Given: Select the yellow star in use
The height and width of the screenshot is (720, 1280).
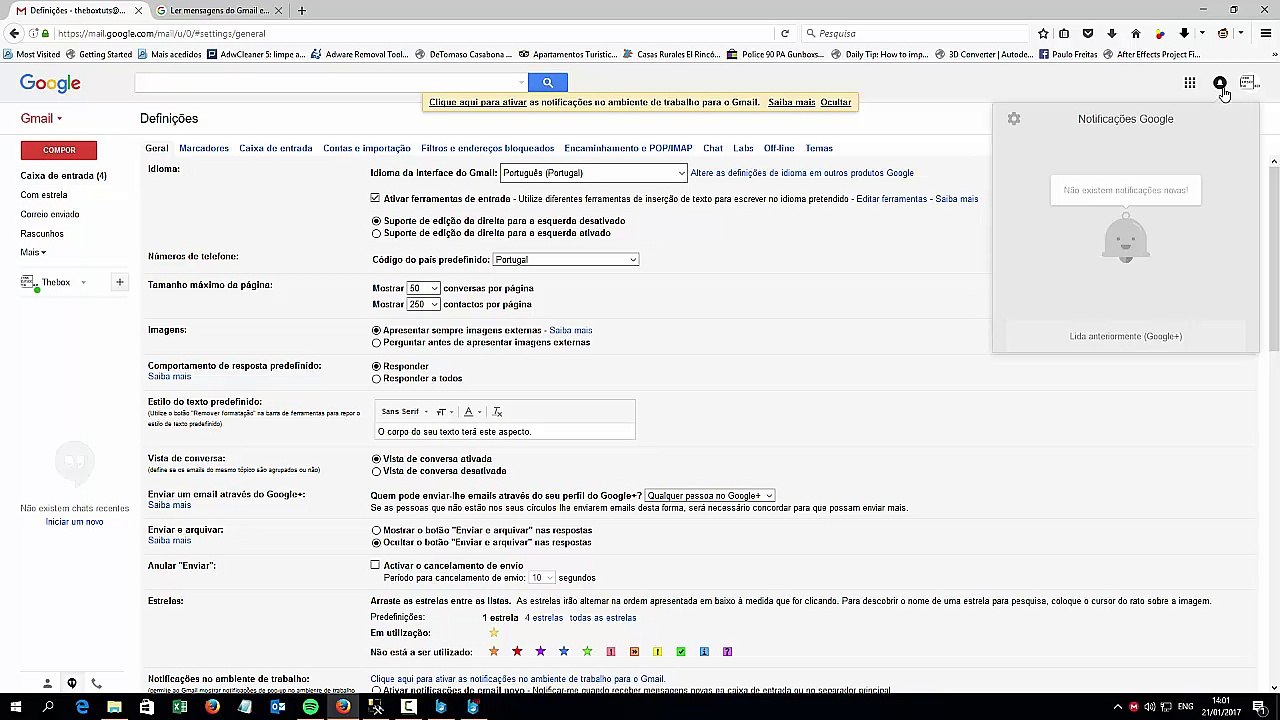Looking at the screenshot, I should (493, 633).
